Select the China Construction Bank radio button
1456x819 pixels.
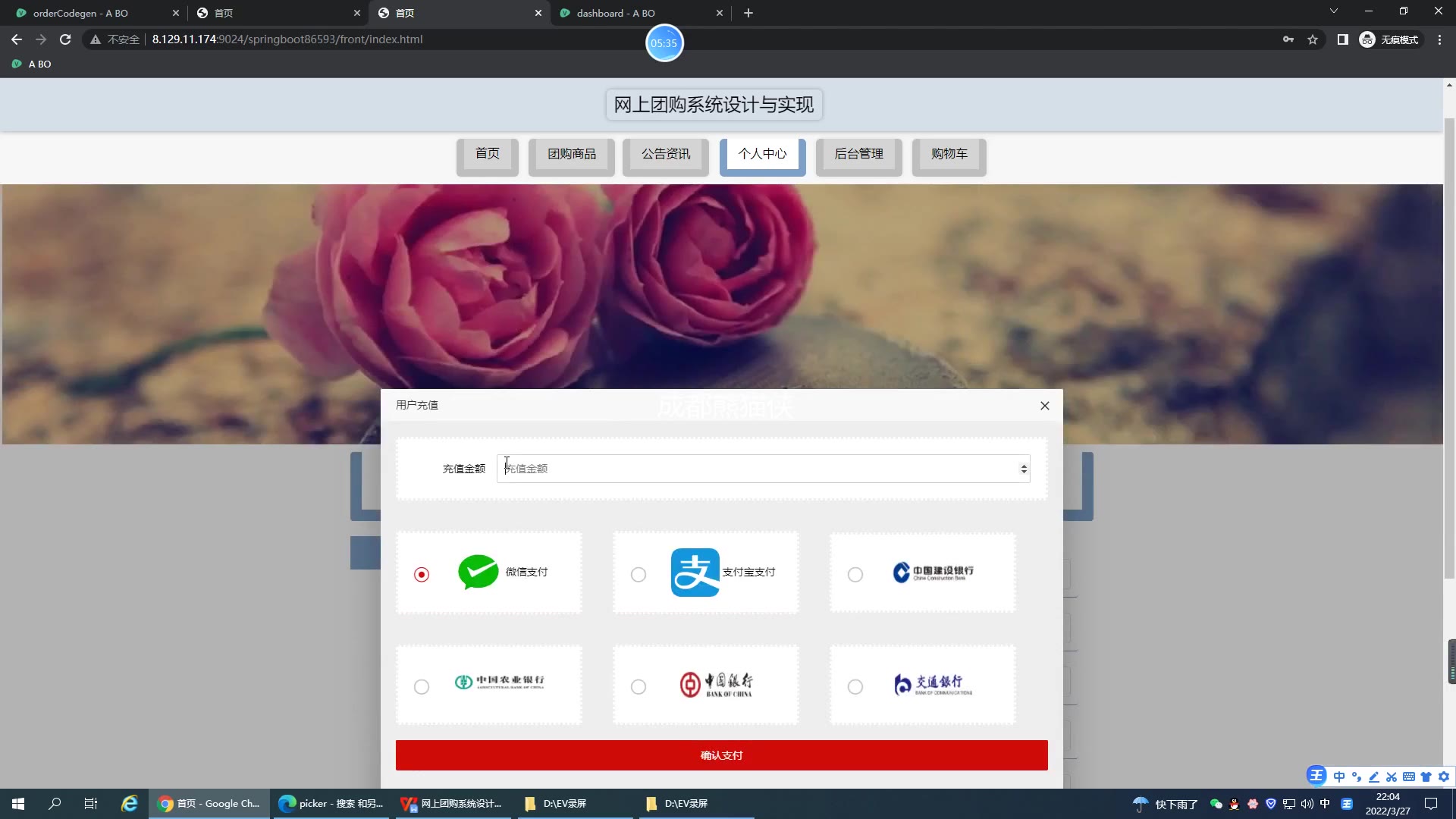coord(855,575)
